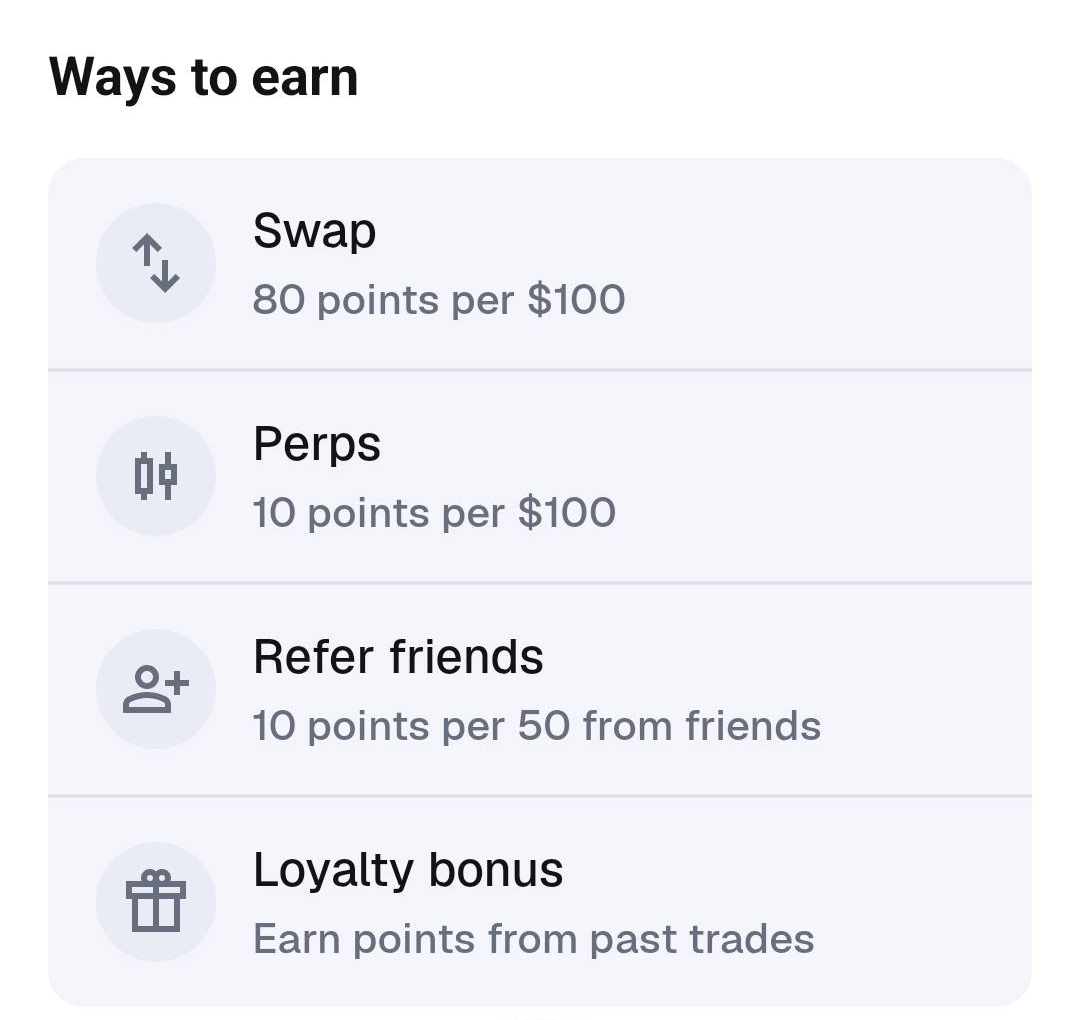The height and width of the screenshot is (1020, 1078).
Task: Open the Perps earning option
Action: point(540,476)
